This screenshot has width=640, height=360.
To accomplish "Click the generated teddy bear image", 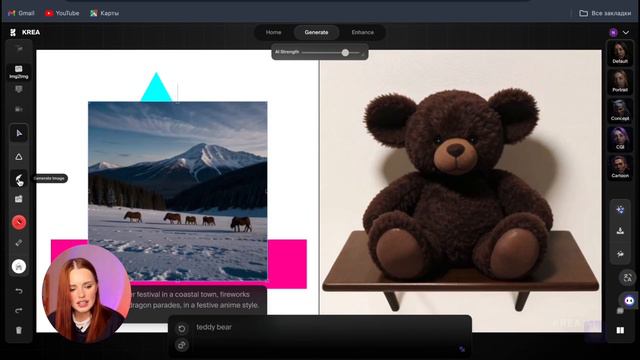I will tap(460, 191).
